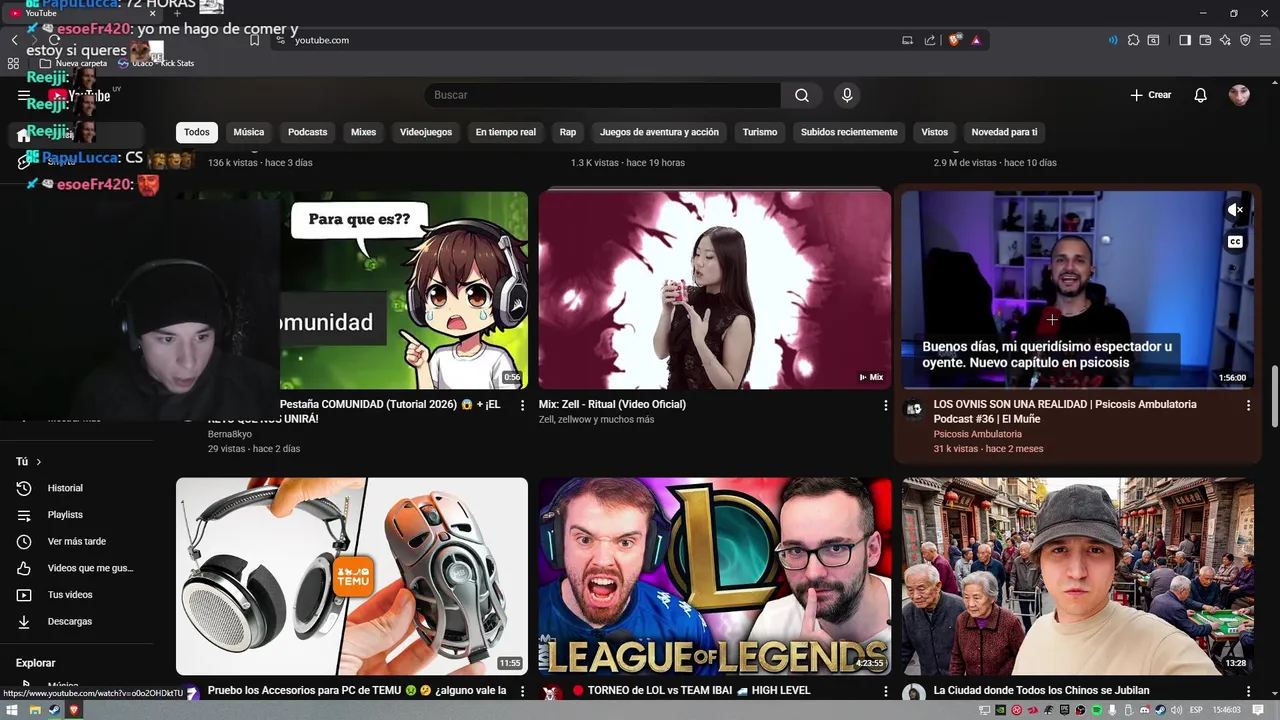Open the account avatar menu
1280x720 pixels.
(1239, 95)
